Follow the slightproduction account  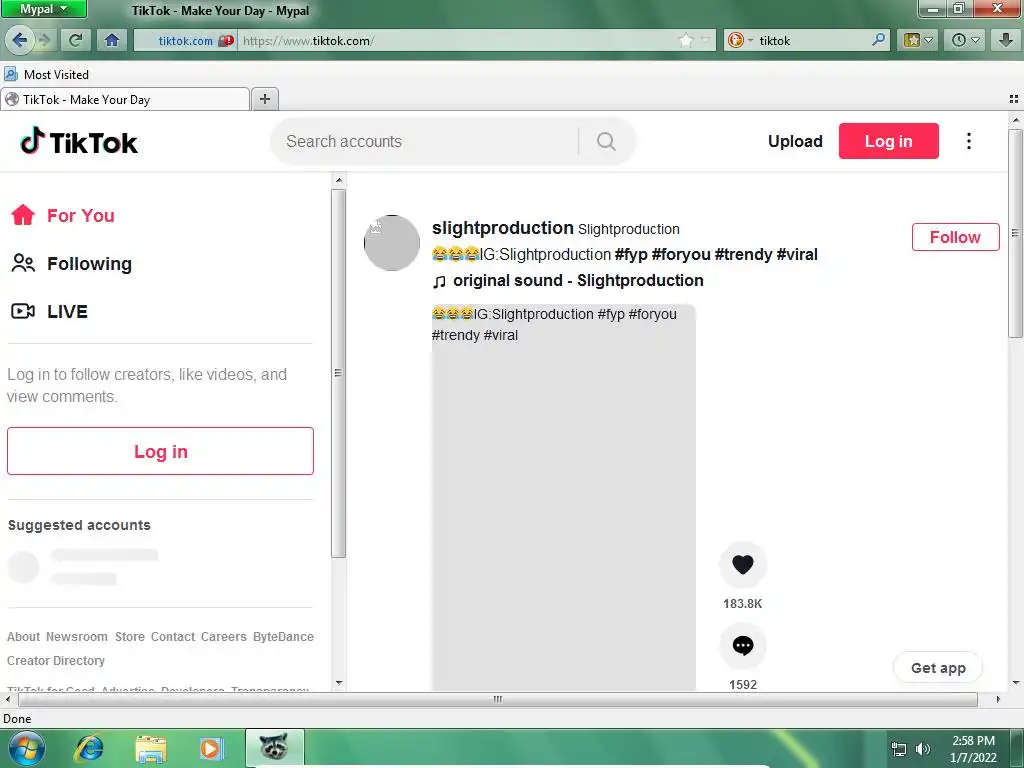coord(955,237)
